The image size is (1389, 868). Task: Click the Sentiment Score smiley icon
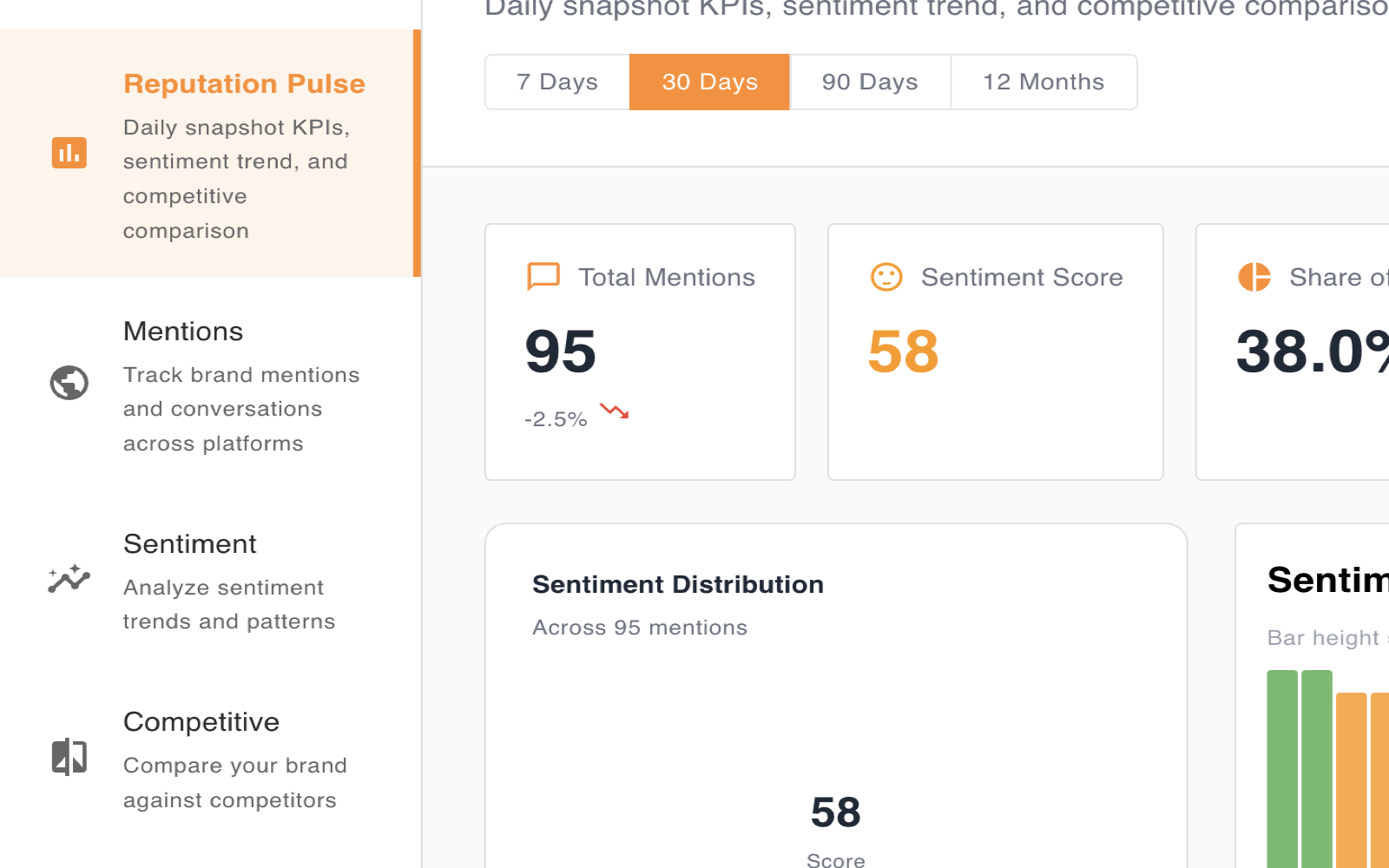tap(886, 277)
